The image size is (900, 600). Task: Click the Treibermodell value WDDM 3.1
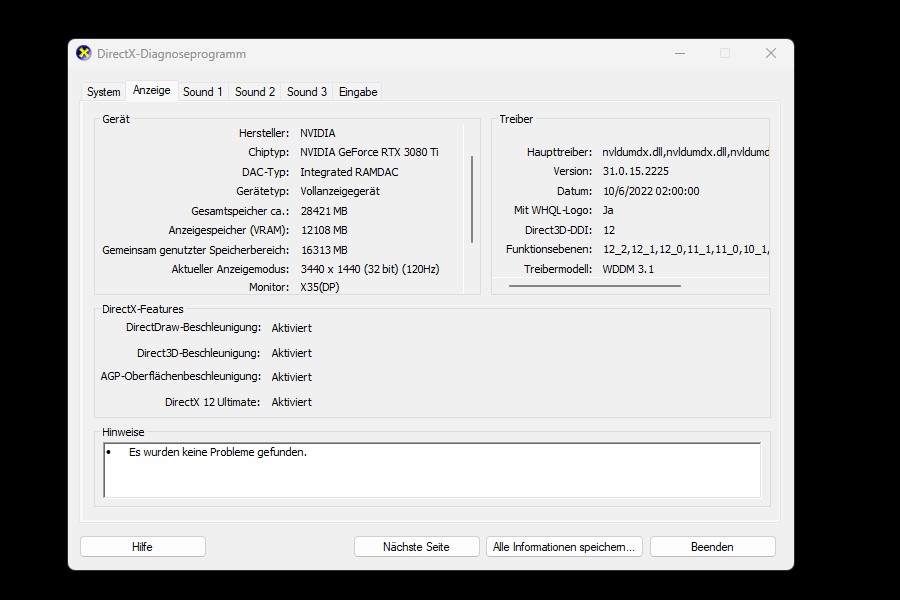[628, 269]
